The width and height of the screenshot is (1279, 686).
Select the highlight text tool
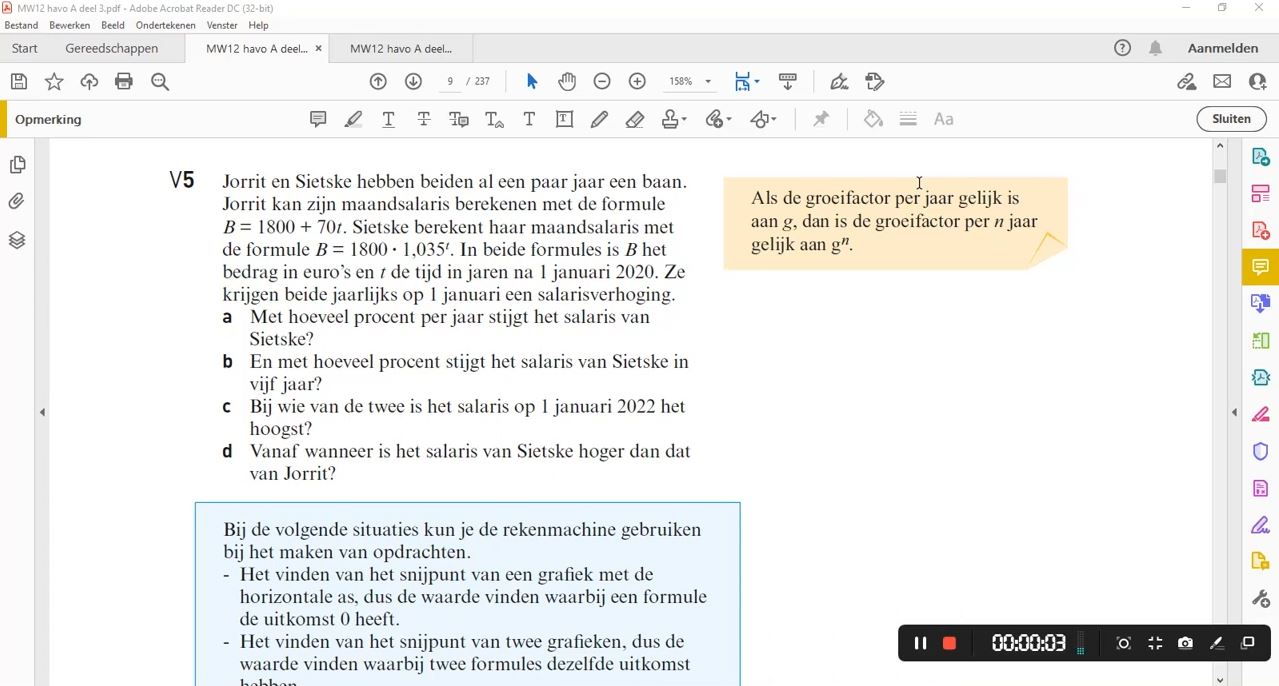click(353, 119)
